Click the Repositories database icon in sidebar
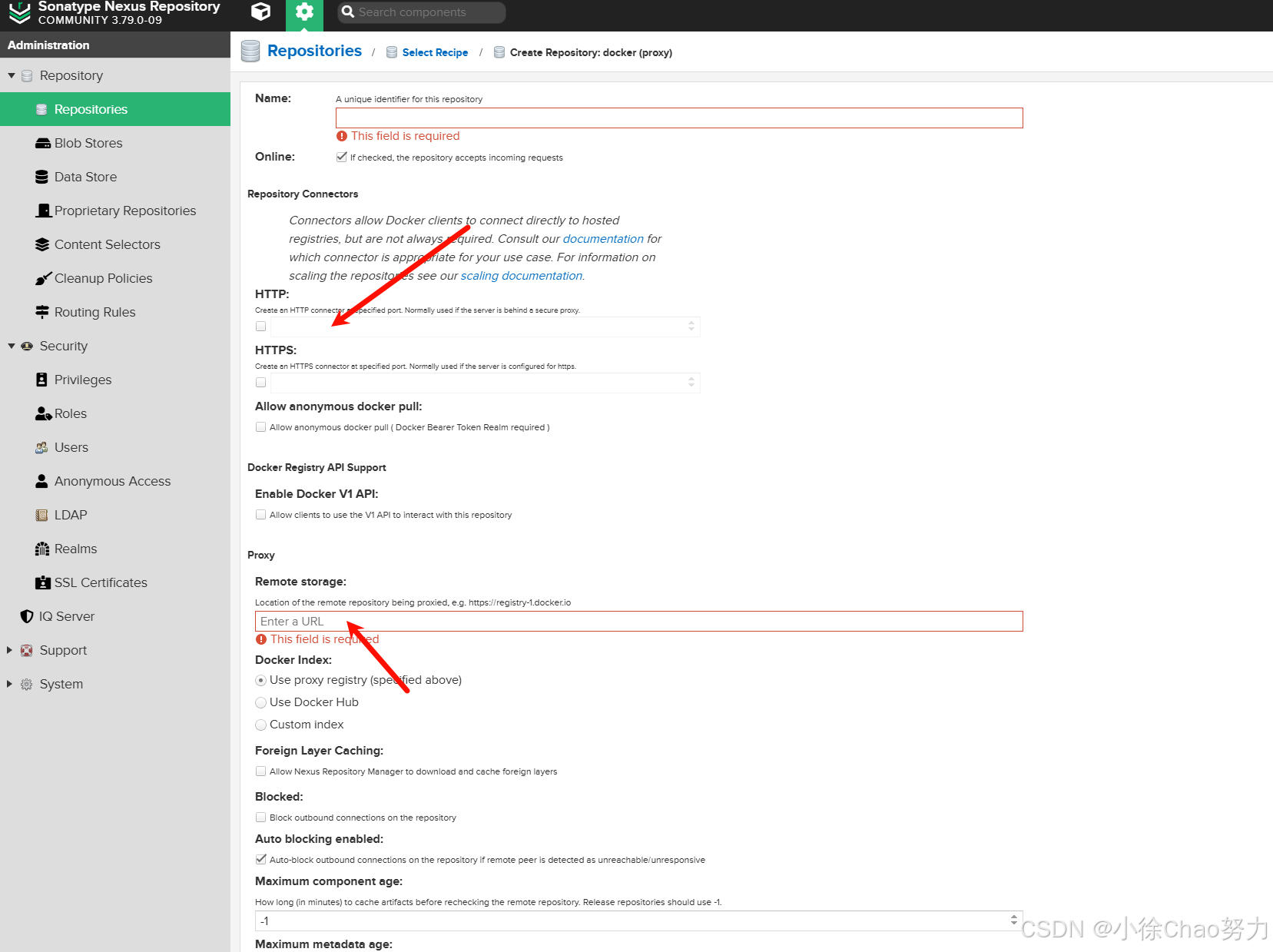Image resolution: width=1273 pixels, height=952 pixels. (x=41, y=109)
